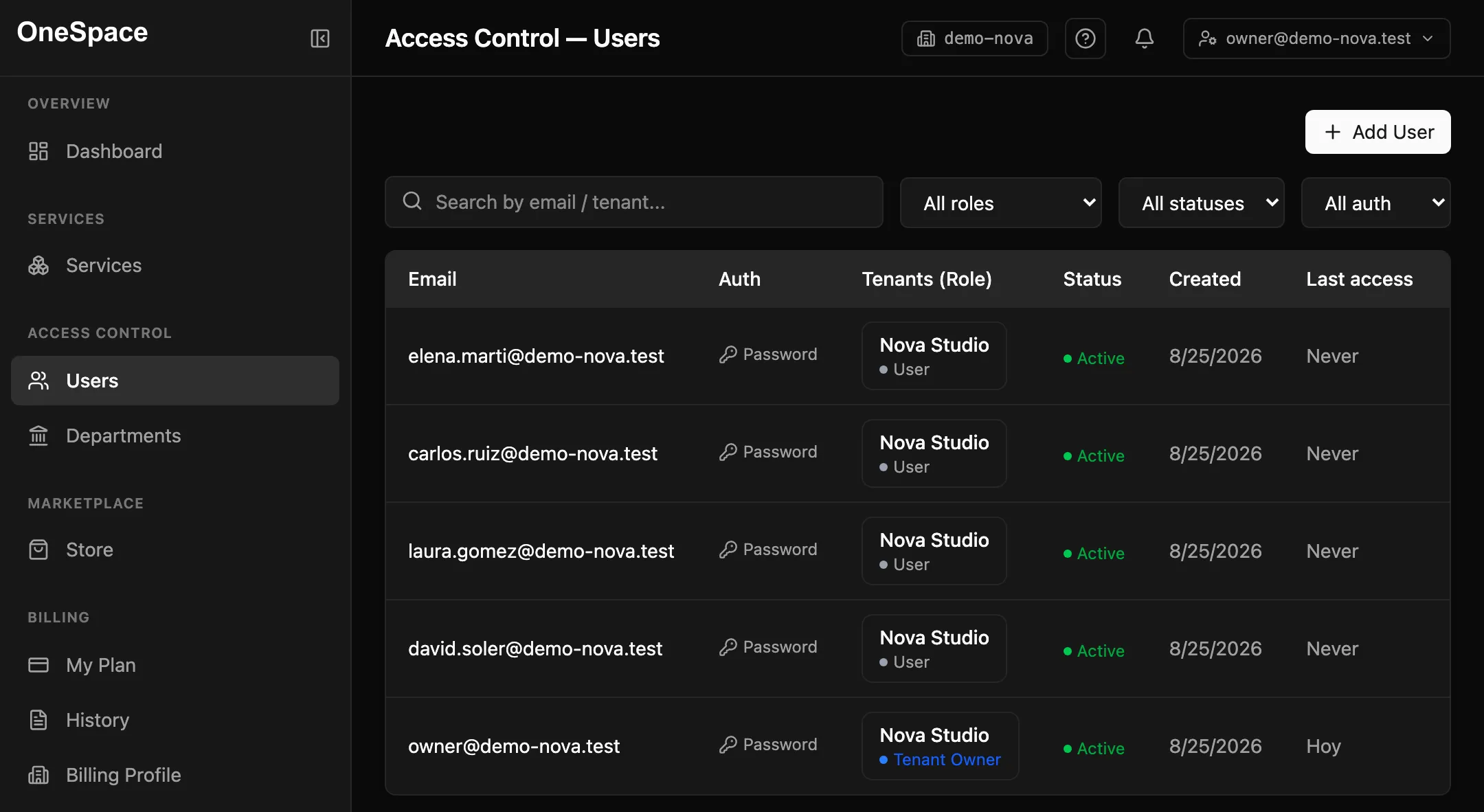
Task: Click Active status in owner@demo-nova.test row
Action: click(x=1094, y=748)
